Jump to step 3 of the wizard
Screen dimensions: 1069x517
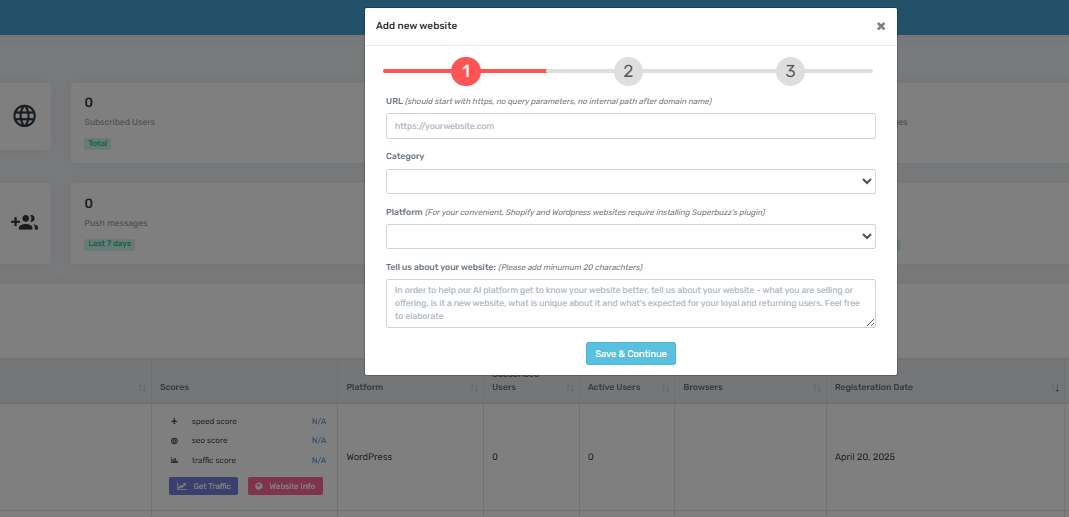[790, 71]
